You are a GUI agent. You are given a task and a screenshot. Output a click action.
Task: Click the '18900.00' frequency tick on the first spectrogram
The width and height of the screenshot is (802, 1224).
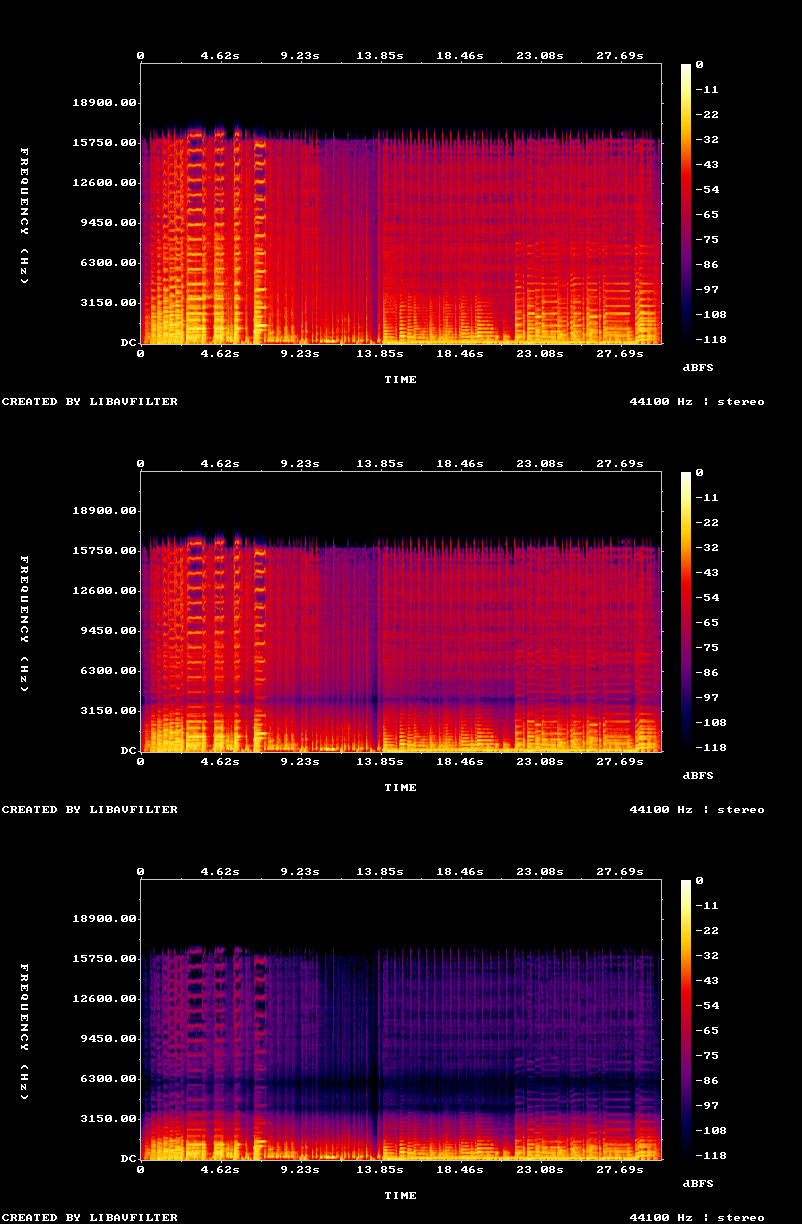(105, 103)
